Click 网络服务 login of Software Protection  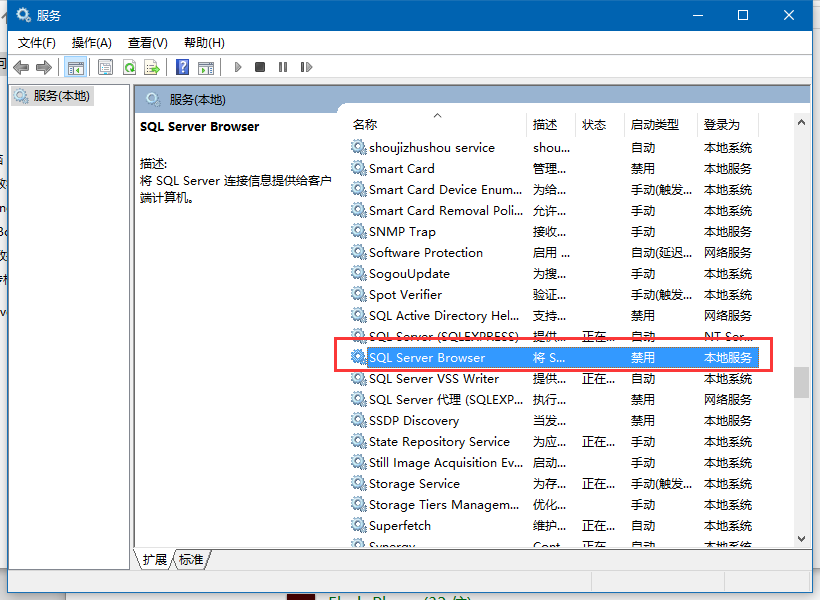click(x=727, y=253)
